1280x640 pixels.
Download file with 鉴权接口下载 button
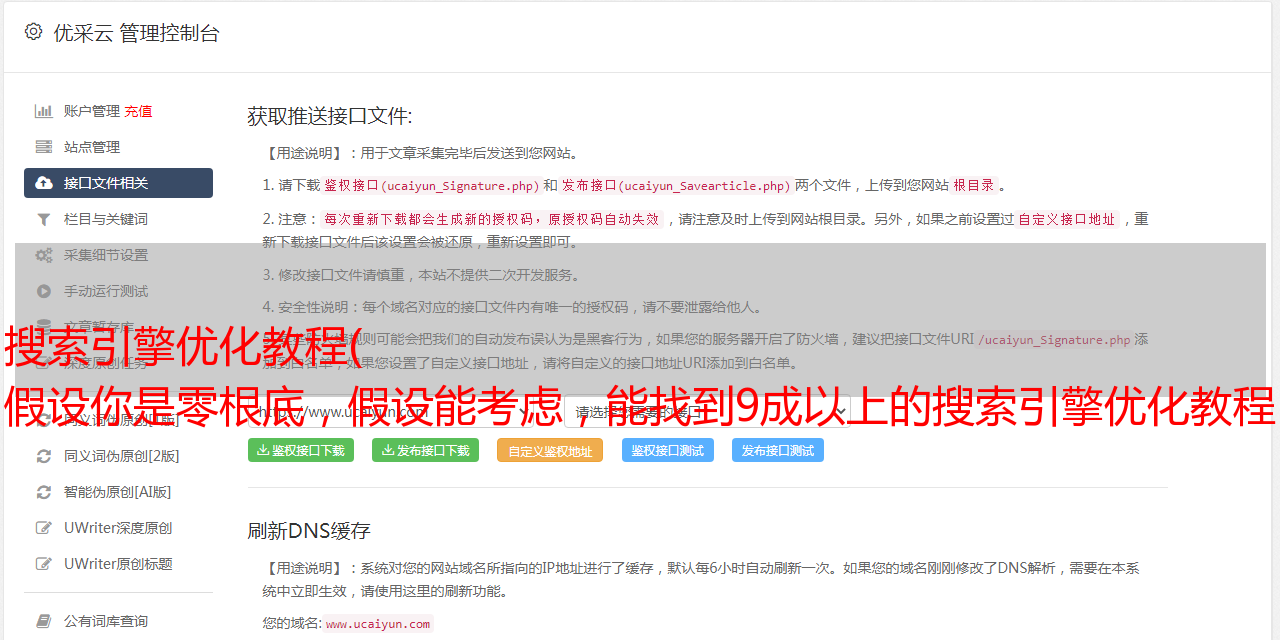click(x=300, y=450)
